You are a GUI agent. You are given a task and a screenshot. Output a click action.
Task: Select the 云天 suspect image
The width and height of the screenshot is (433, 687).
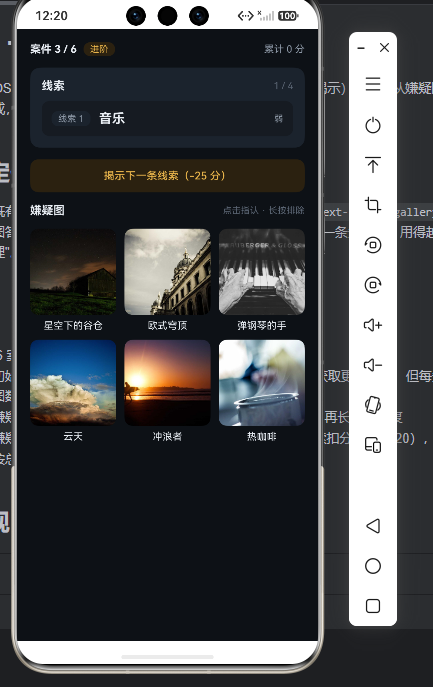point(73,382)
